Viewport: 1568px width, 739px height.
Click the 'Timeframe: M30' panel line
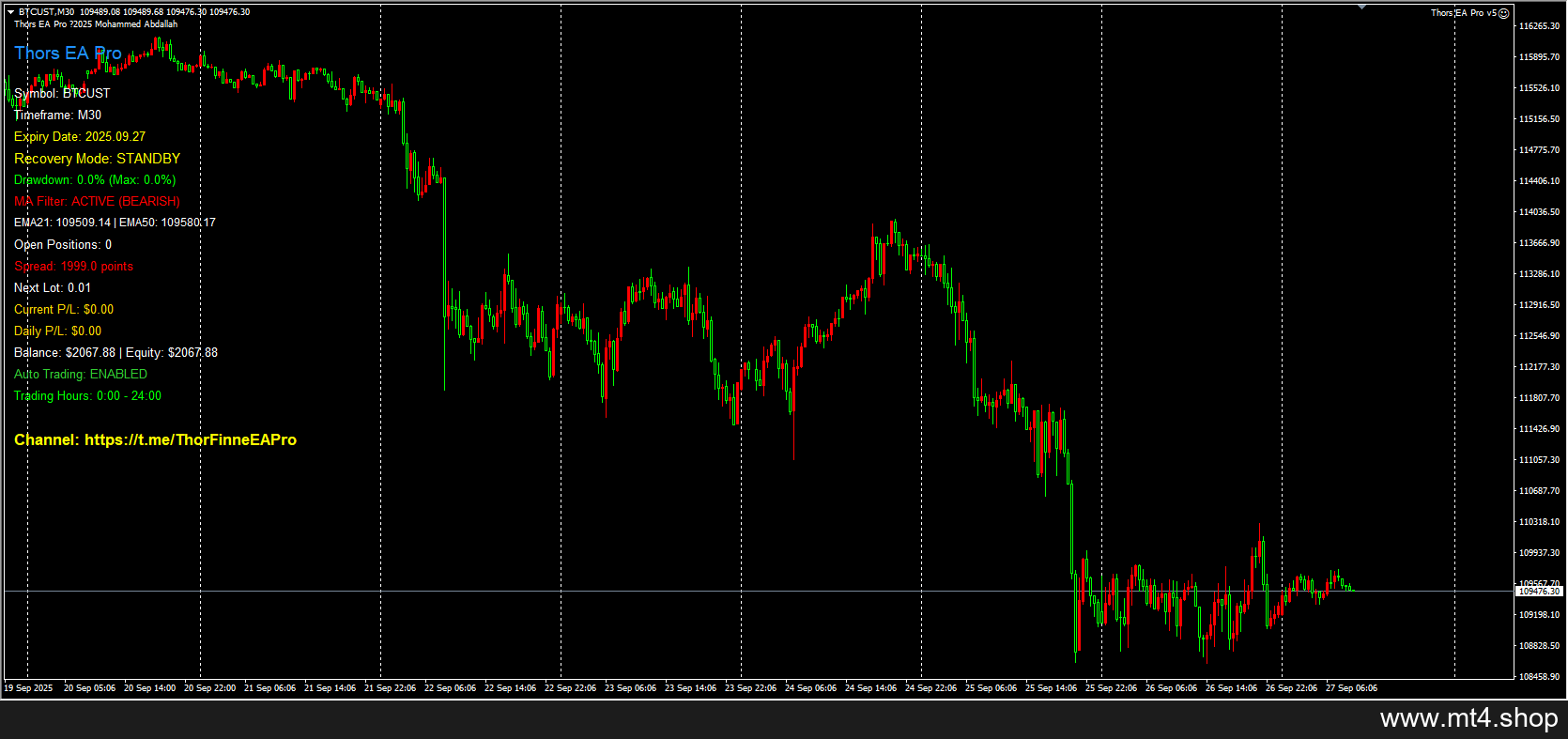[57, 115]
